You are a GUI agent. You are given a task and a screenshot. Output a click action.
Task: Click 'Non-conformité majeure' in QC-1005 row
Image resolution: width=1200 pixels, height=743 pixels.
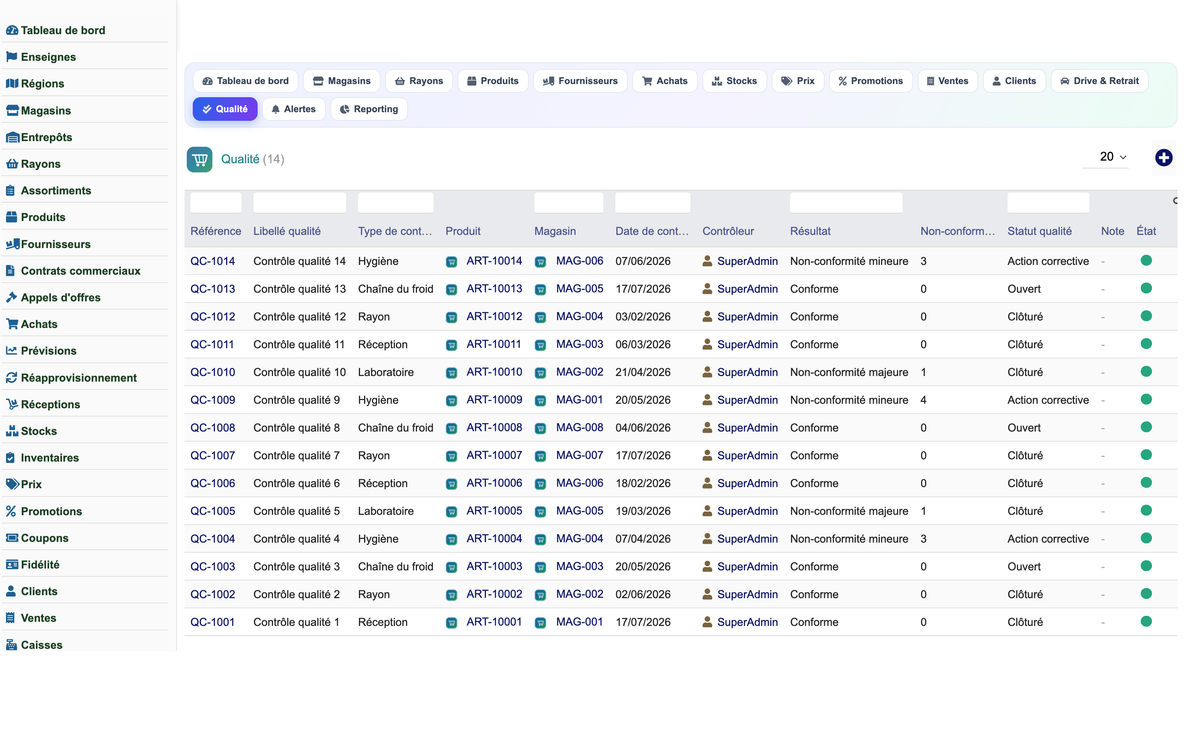click(849, 511)
